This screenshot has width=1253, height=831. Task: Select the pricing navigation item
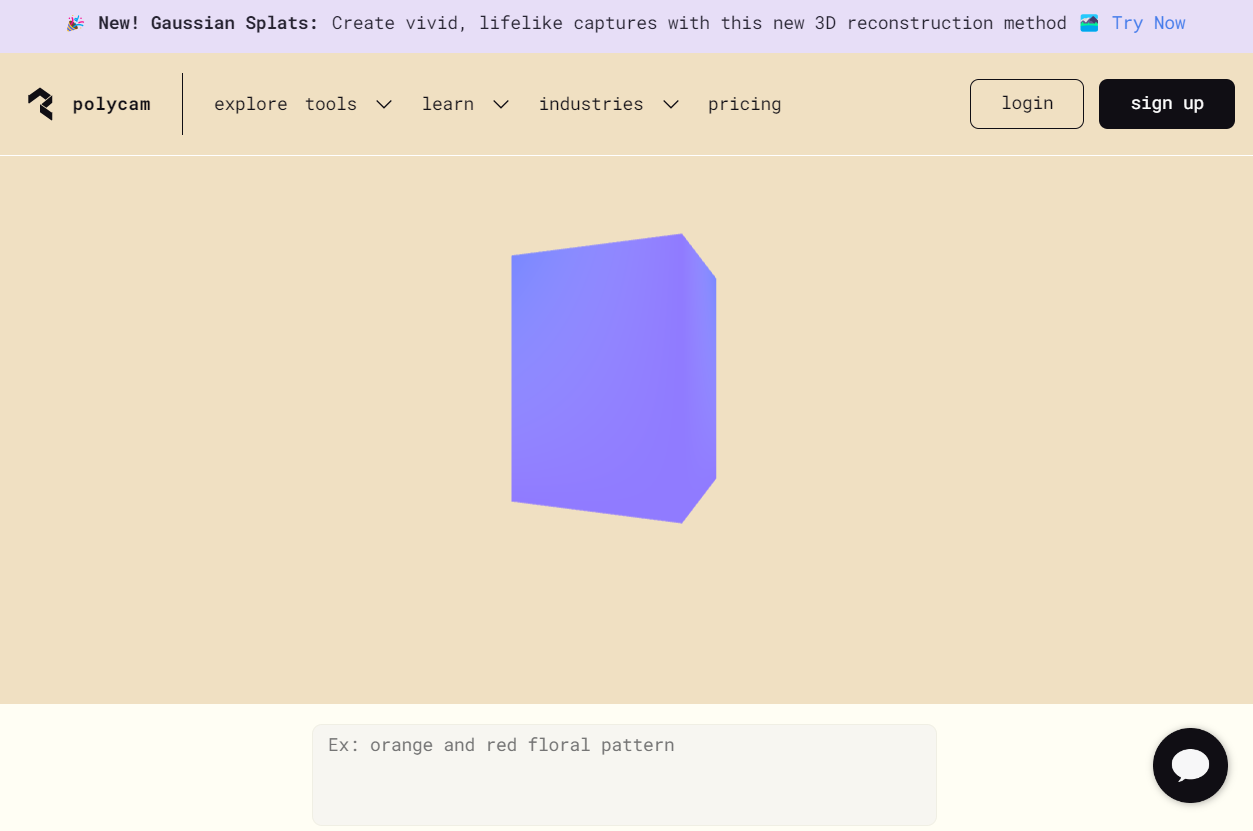click(744, 103)
